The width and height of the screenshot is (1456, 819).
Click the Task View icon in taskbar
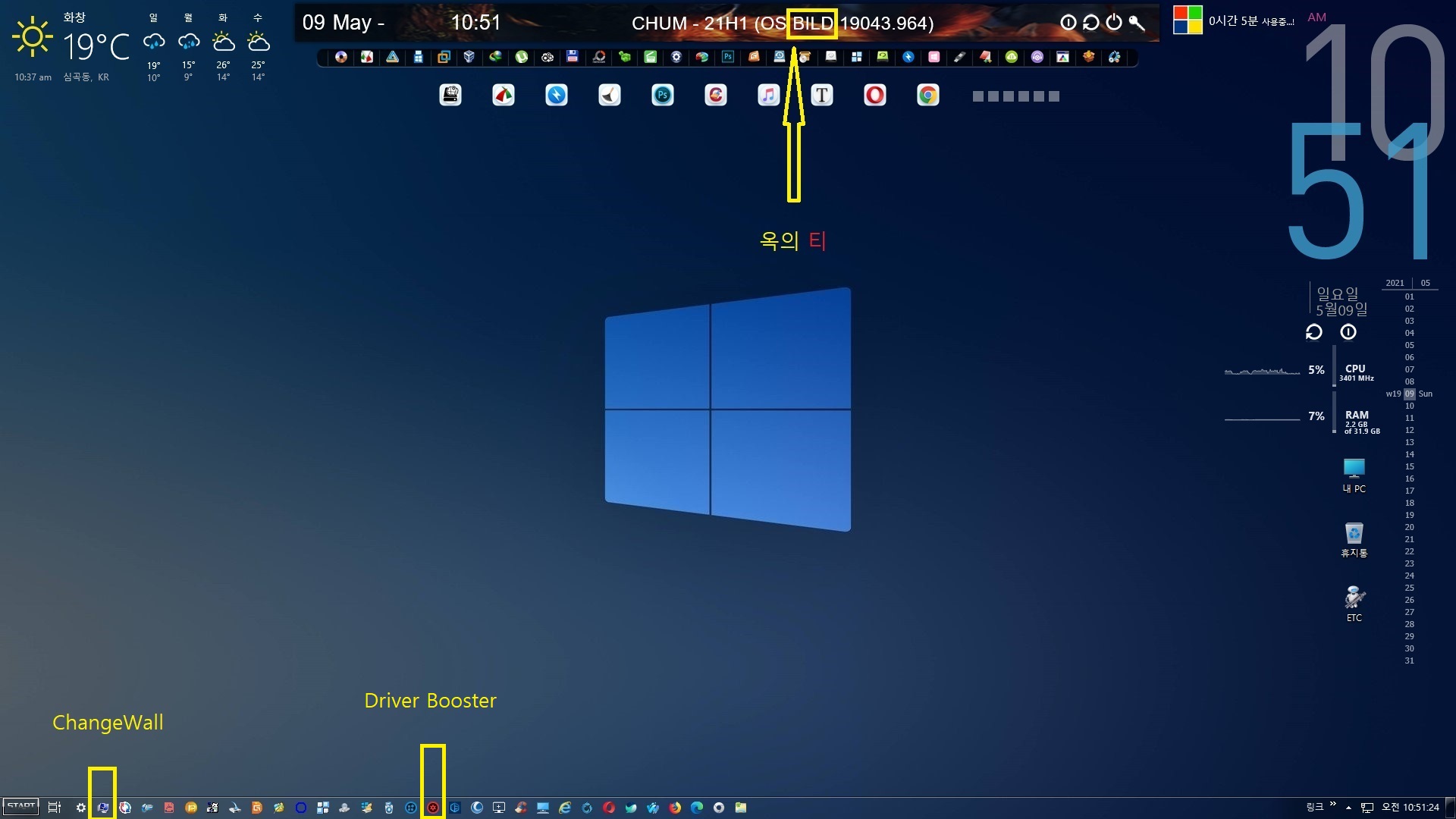(55, 808)
